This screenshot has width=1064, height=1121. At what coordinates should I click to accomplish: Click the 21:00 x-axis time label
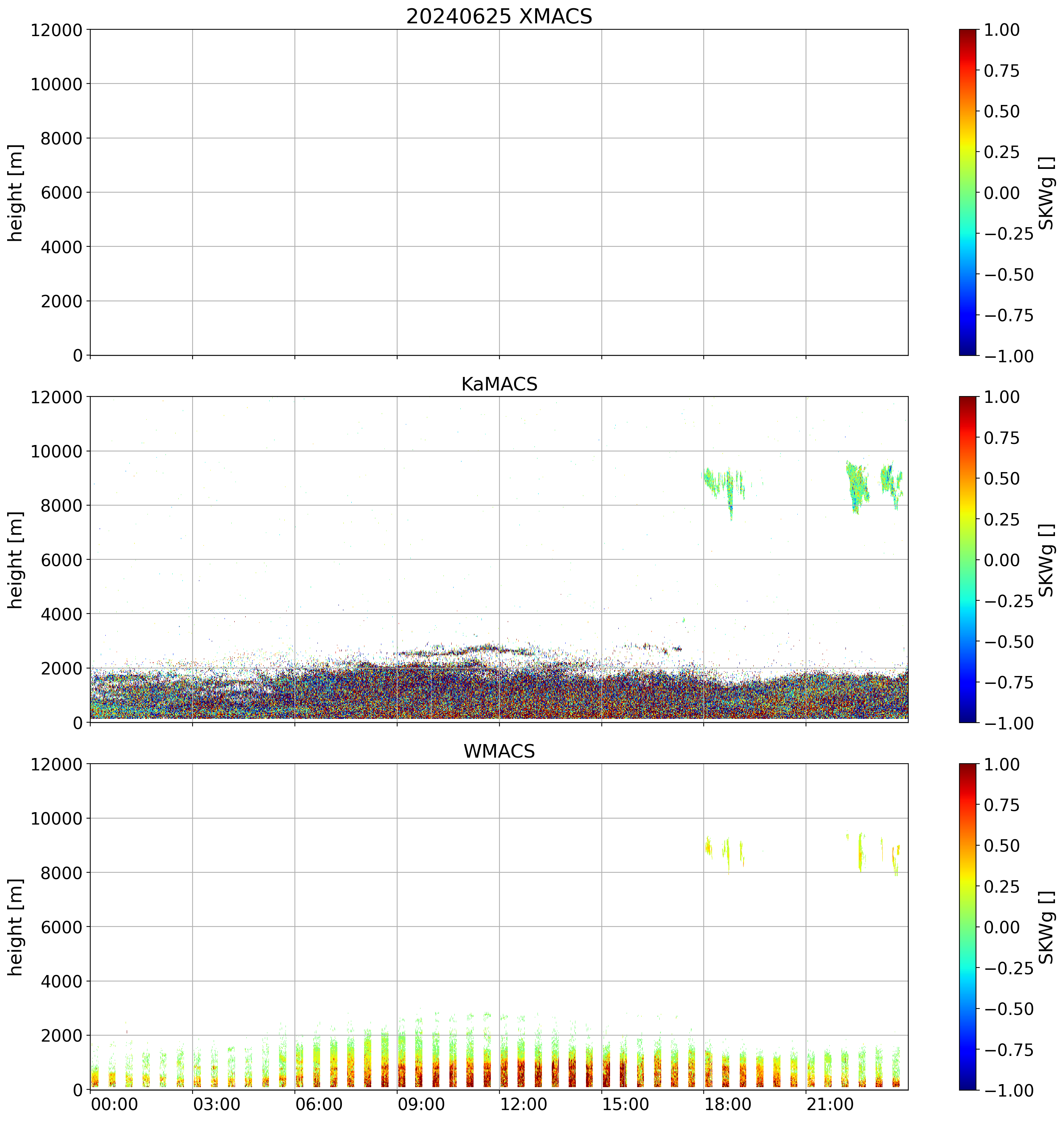click(x=831, y=1104)
